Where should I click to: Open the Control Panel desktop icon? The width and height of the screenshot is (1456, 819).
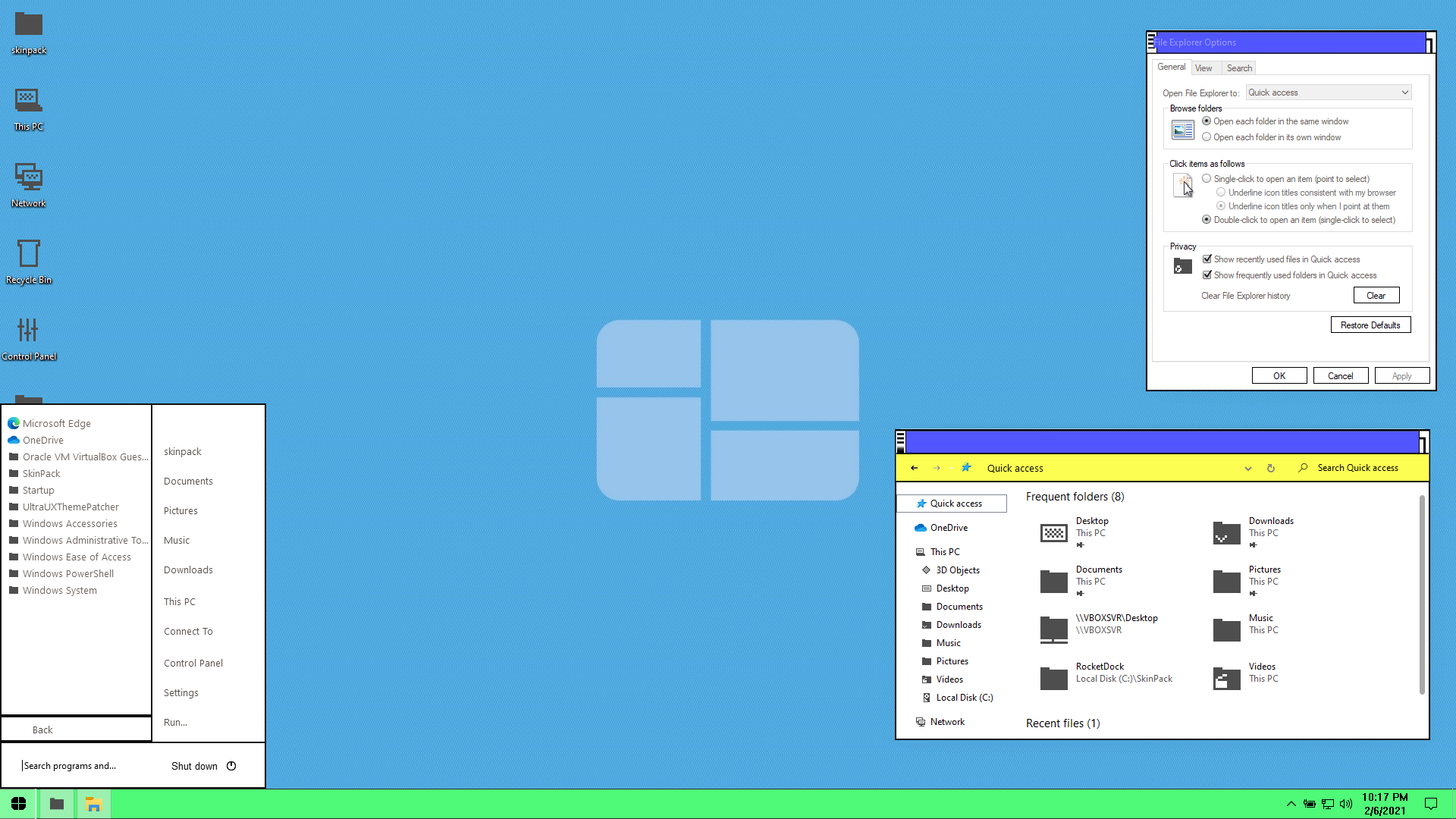tap(28, 331)
